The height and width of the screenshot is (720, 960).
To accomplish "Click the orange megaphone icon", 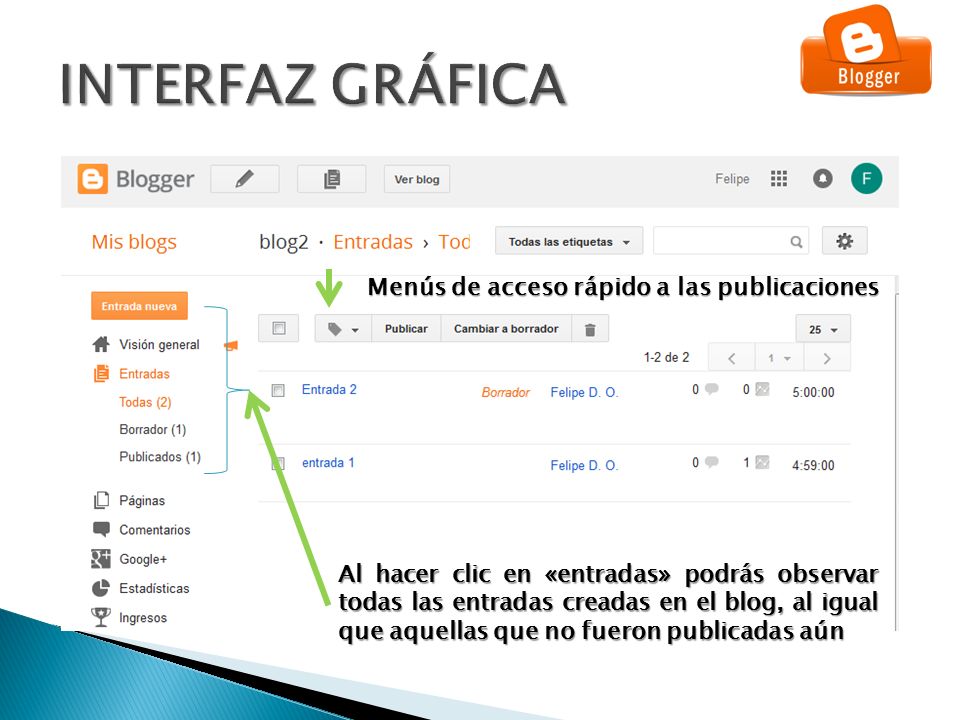I will [x=231, y=346].
